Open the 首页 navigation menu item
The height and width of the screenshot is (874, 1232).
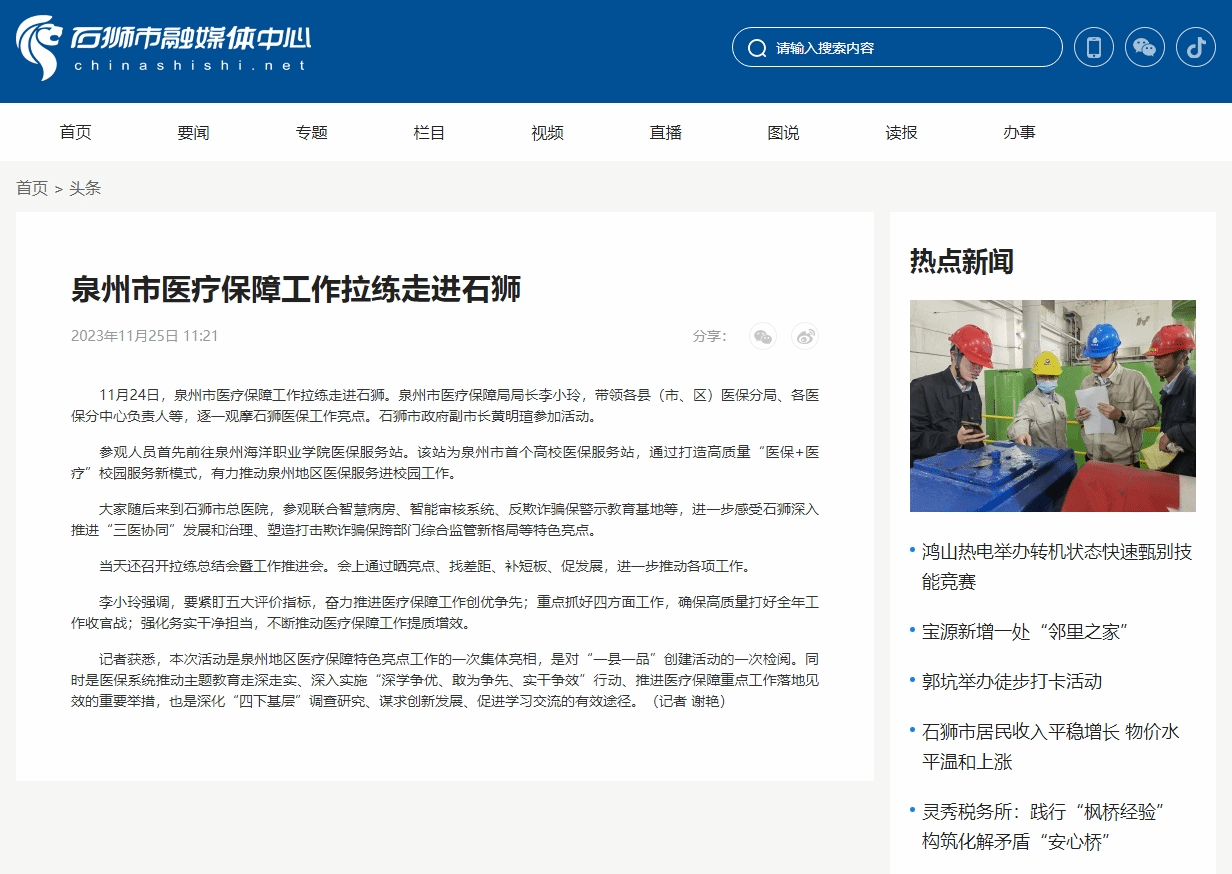click(x=75, y=132)
